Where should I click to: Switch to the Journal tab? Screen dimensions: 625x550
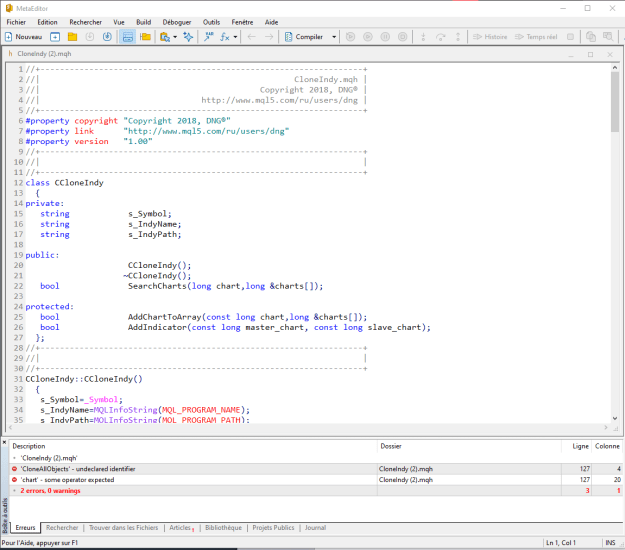coord(315,528)
